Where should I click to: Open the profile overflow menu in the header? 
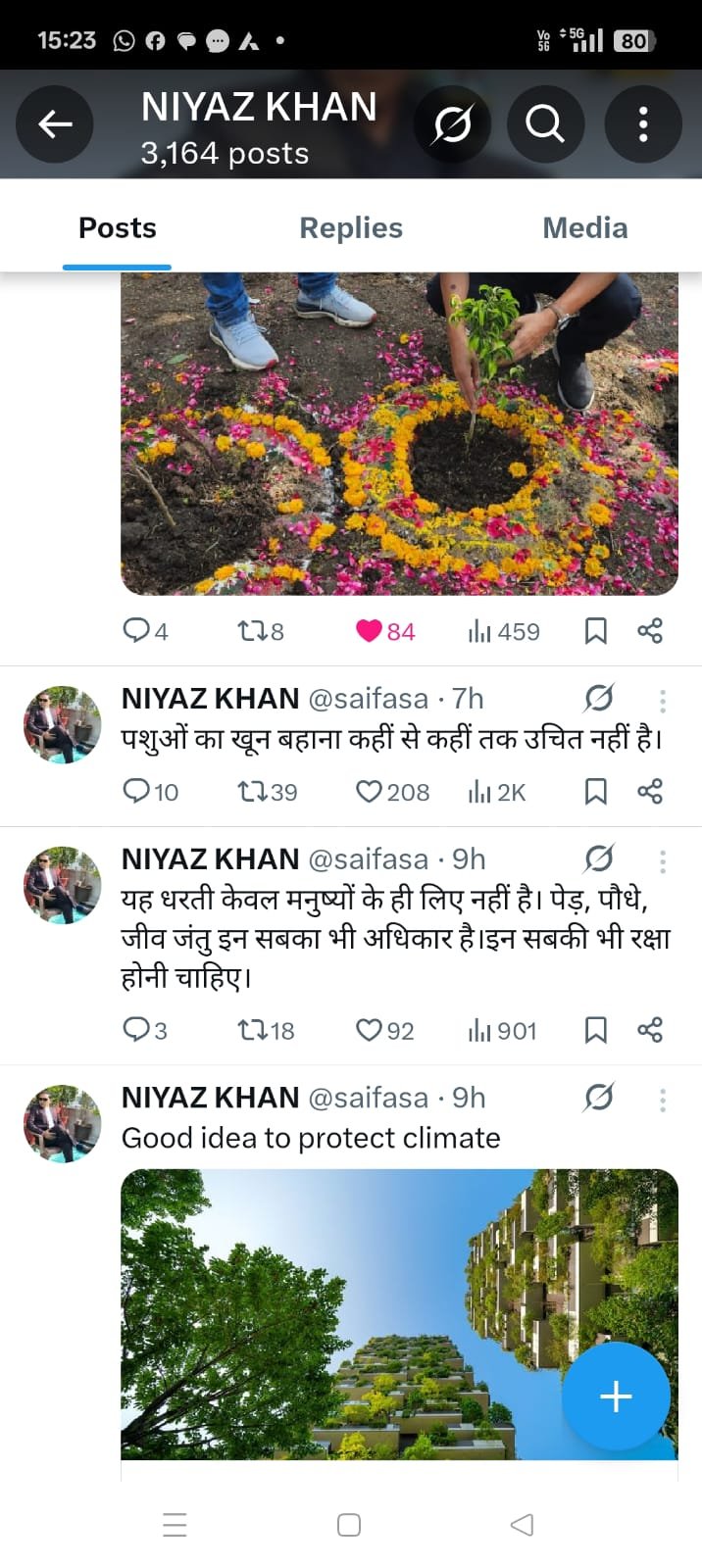pyautogui.click(x=643, y=123)
